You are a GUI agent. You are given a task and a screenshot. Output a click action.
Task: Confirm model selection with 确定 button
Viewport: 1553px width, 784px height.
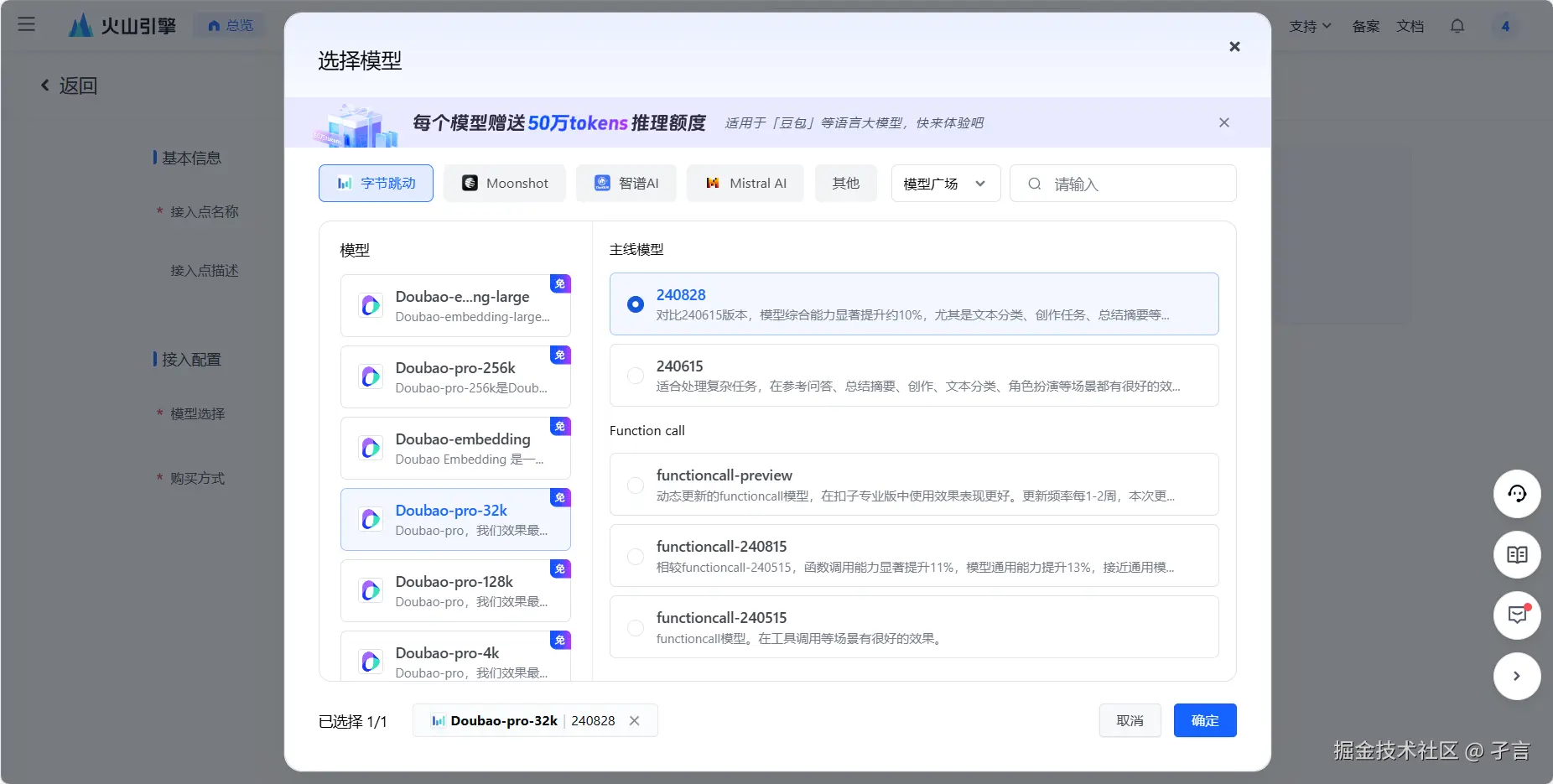(1205, 720)
